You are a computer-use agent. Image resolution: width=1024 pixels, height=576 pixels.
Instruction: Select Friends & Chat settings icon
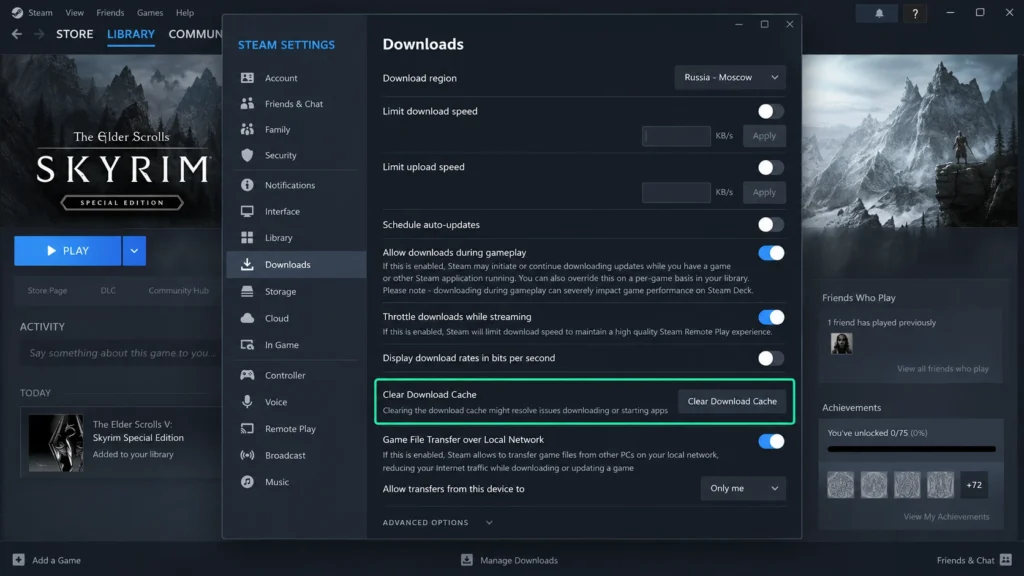coord(247,103)
